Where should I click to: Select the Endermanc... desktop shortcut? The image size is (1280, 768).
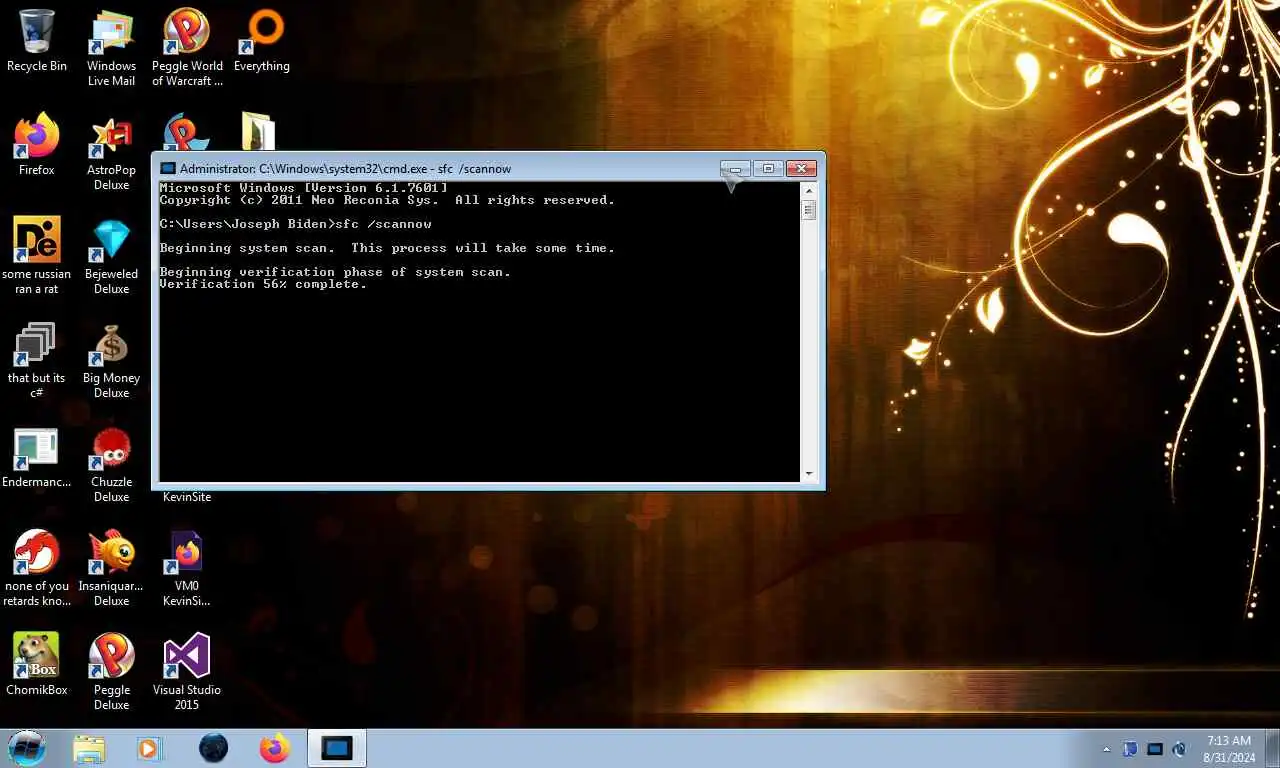[37, 457]
